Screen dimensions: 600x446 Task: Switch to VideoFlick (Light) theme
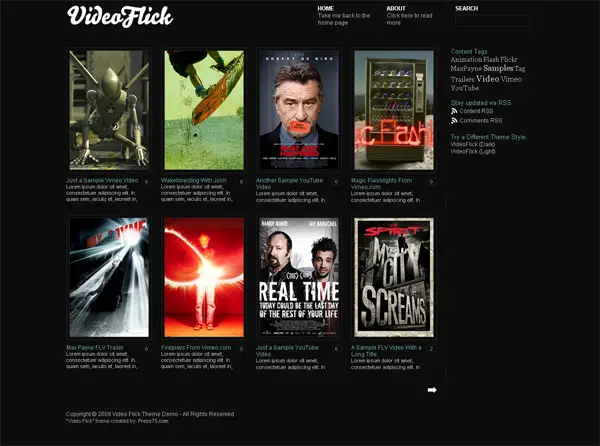click(x=473, y=151)
